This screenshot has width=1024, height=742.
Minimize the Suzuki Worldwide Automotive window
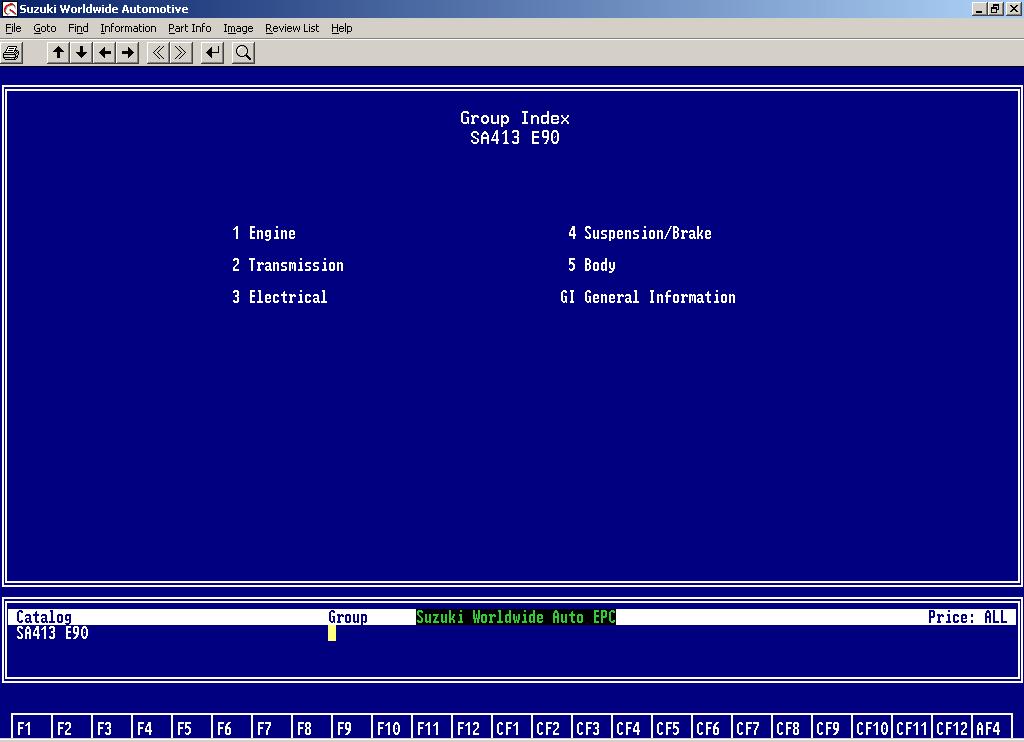pyautogui.click(x=979, y=8)
